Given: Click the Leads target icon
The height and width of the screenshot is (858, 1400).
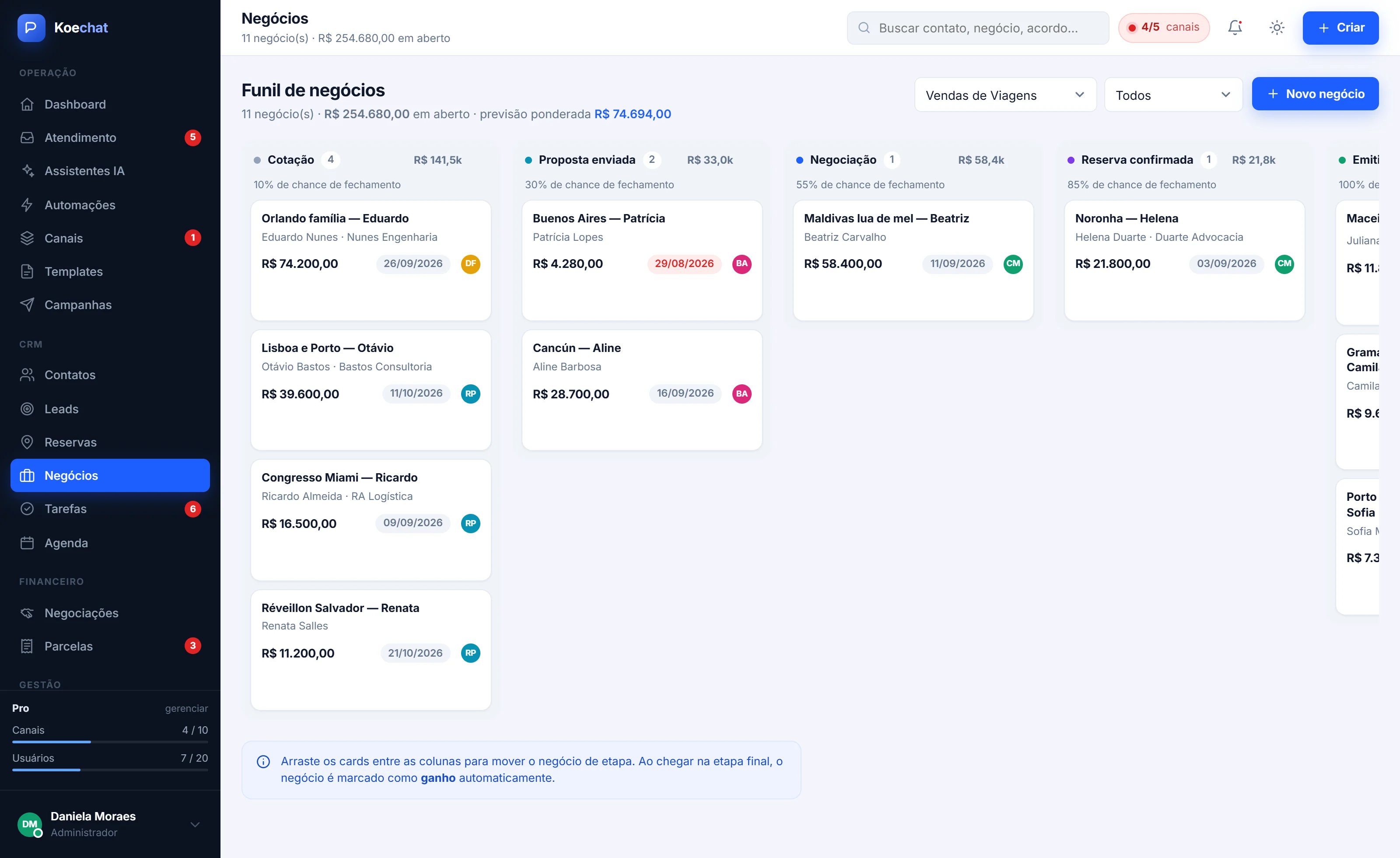Looking at the screenshot, I should pos(27,409).
